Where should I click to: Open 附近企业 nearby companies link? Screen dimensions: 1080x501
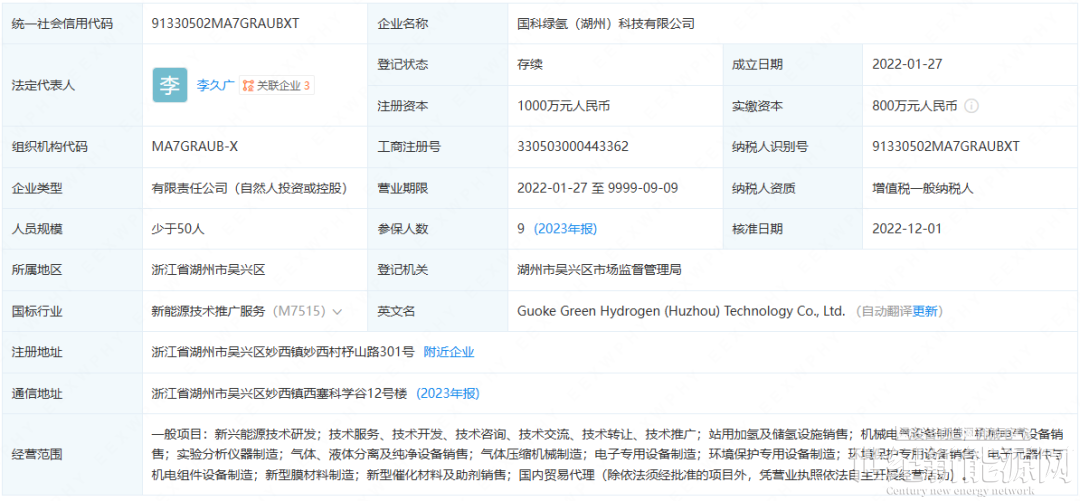(449, 352)
